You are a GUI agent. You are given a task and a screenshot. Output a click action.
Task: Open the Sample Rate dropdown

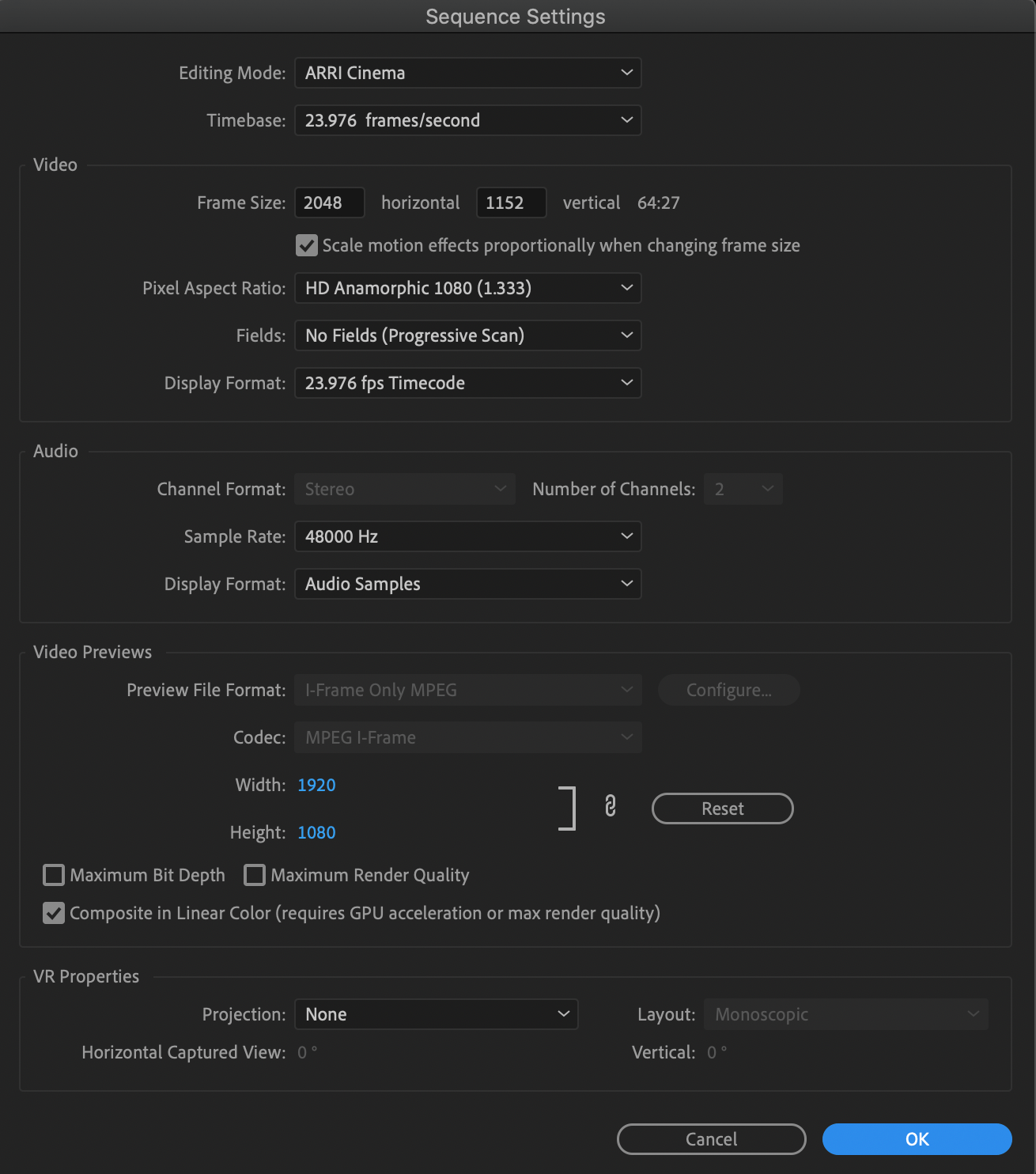pyautogui.click(x=467, y=536)
